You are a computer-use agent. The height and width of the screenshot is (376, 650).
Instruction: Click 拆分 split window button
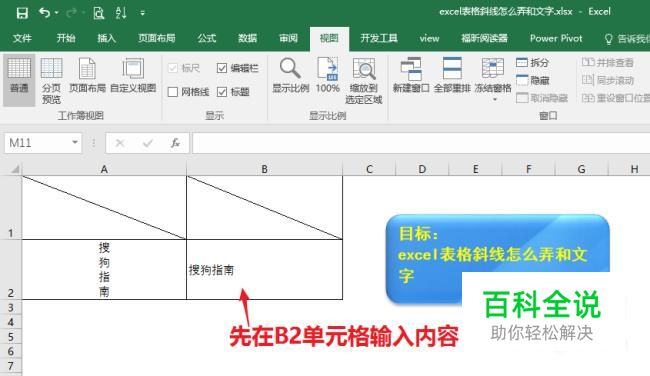point(533,63)
